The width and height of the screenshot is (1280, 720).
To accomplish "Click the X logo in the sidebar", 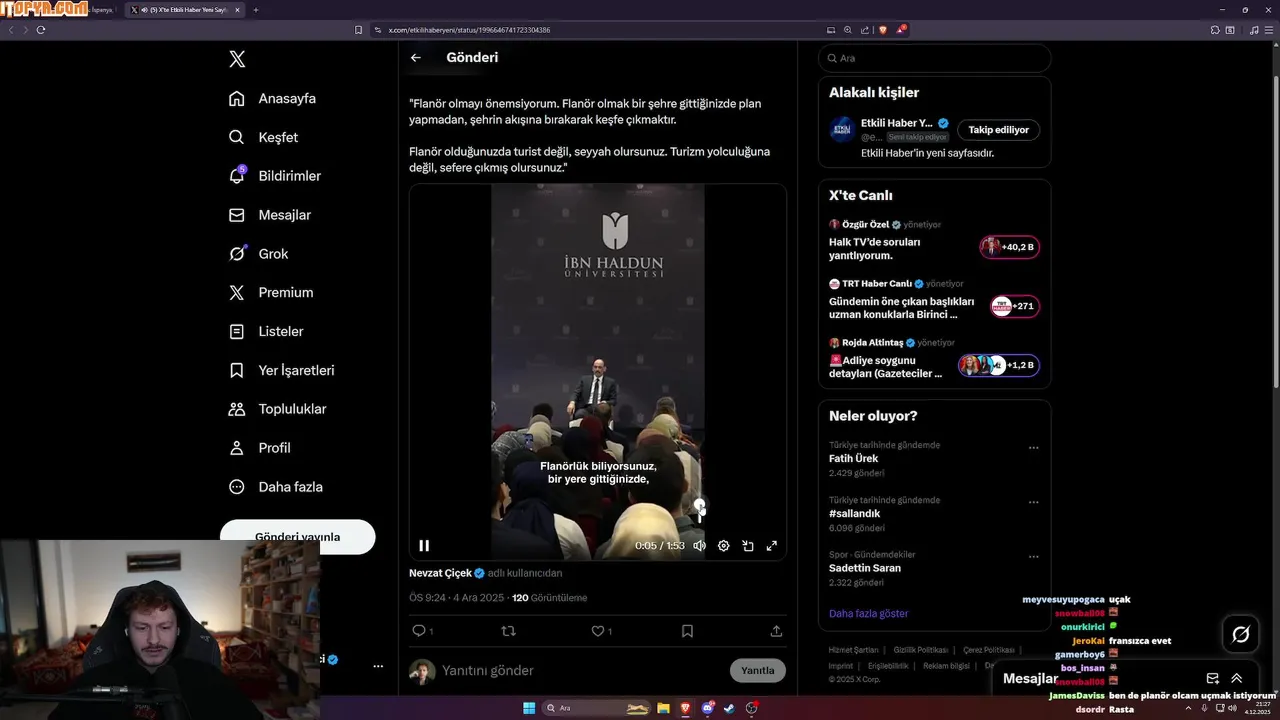I will click(x=237, y=59).
